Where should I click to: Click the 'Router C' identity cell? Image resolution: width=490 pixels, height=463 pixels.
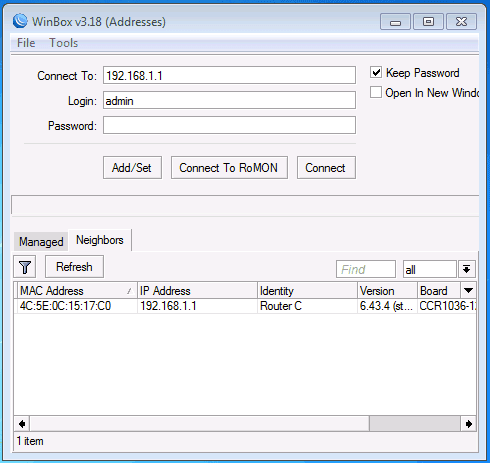coord(281,306)
